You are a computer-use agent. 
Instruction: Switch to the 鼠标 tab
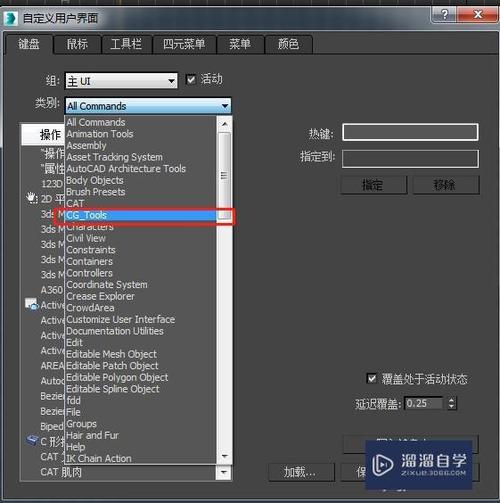pos(77,44)
